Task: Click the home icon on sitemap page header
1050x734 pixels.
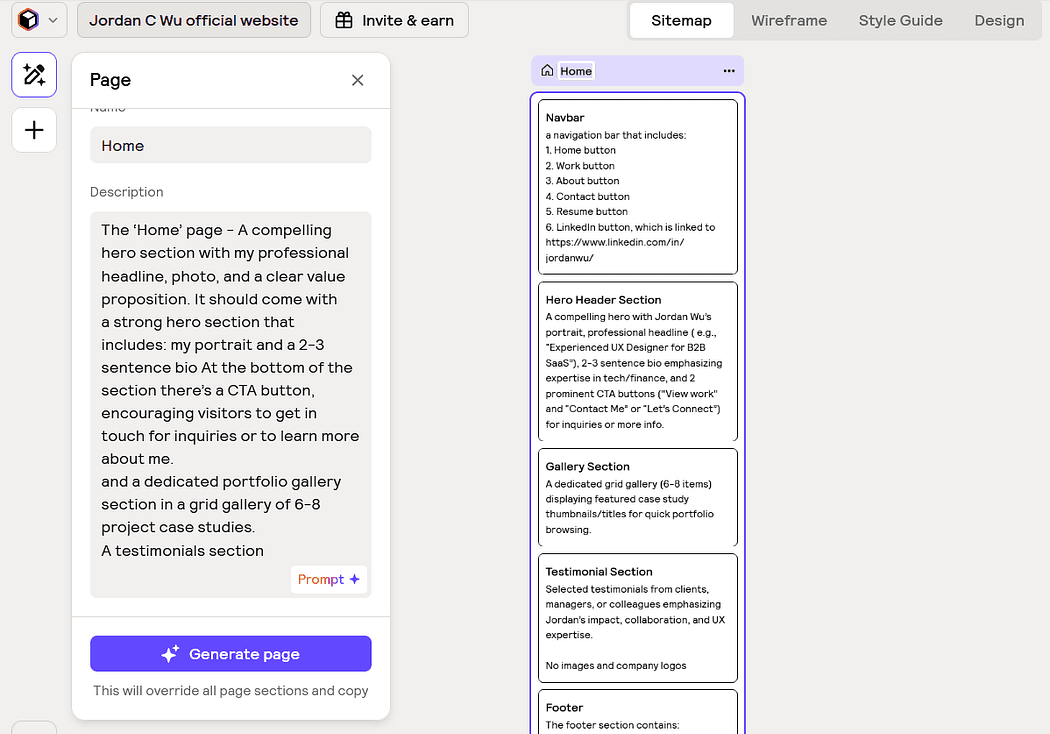Action: tap(547, 70)
